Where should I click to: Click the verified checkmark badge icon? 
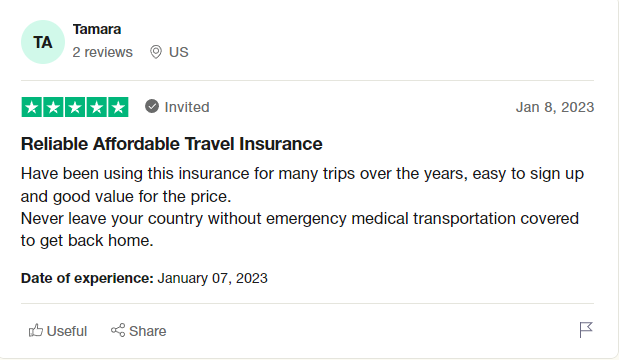(152, 106)
